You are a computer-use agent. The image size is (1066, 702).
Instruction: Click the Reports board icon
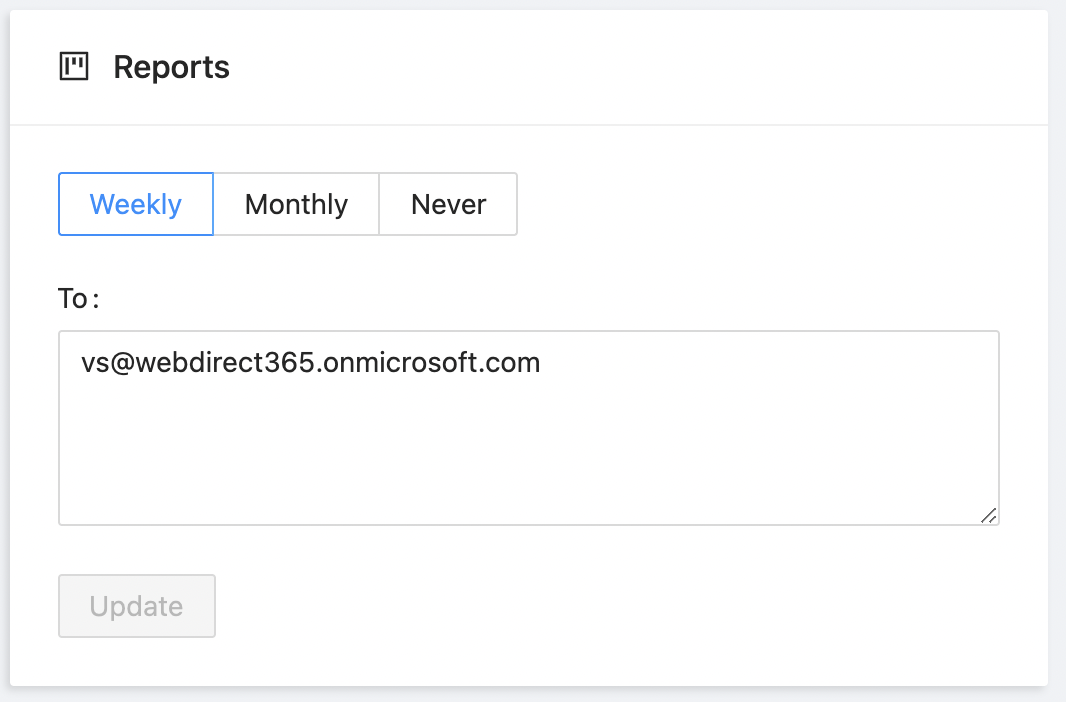pos(74,67)
